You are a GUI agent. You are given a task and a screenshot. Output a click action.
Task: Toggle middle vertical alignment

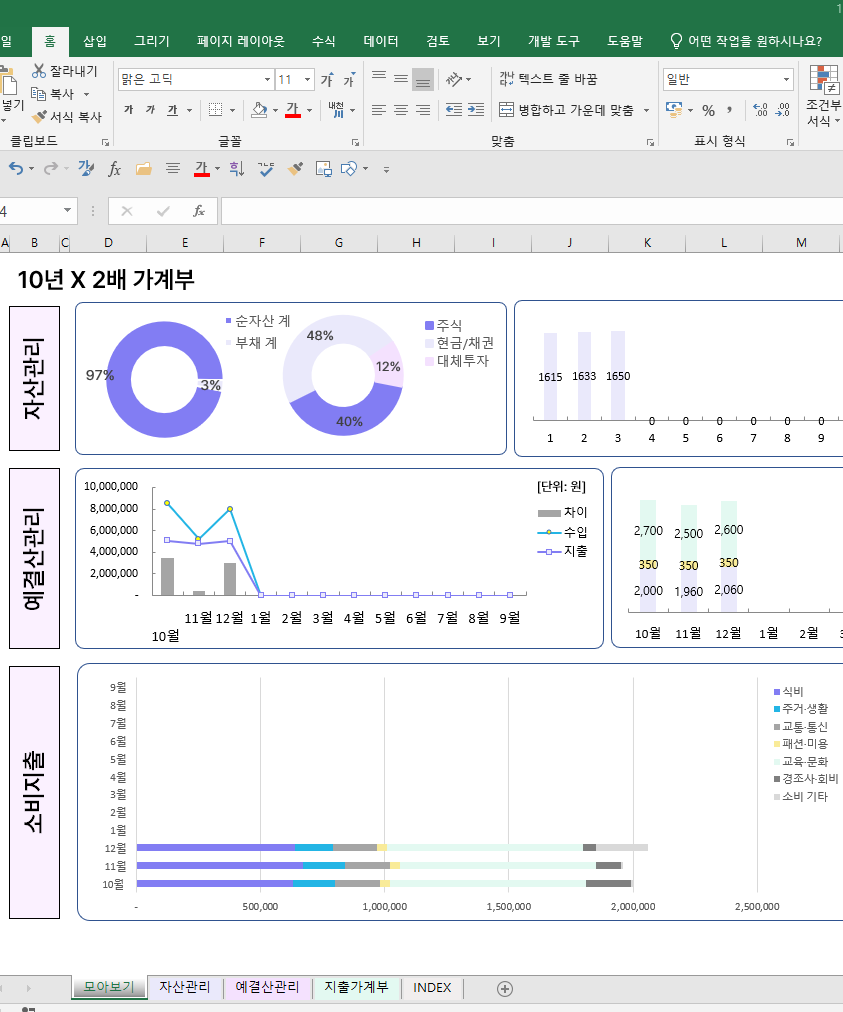click(x=401, y=79)
